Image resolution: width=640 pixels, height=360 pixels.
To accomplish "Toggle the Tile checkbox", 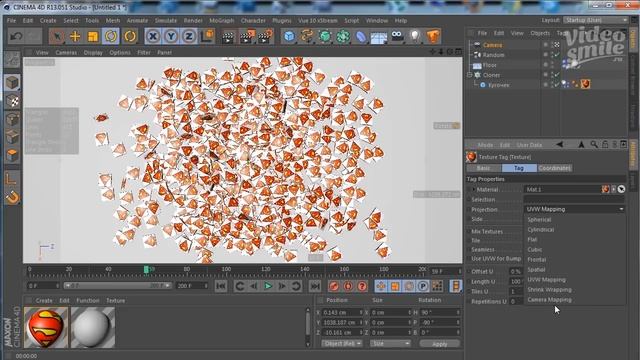I will [469, 241].
